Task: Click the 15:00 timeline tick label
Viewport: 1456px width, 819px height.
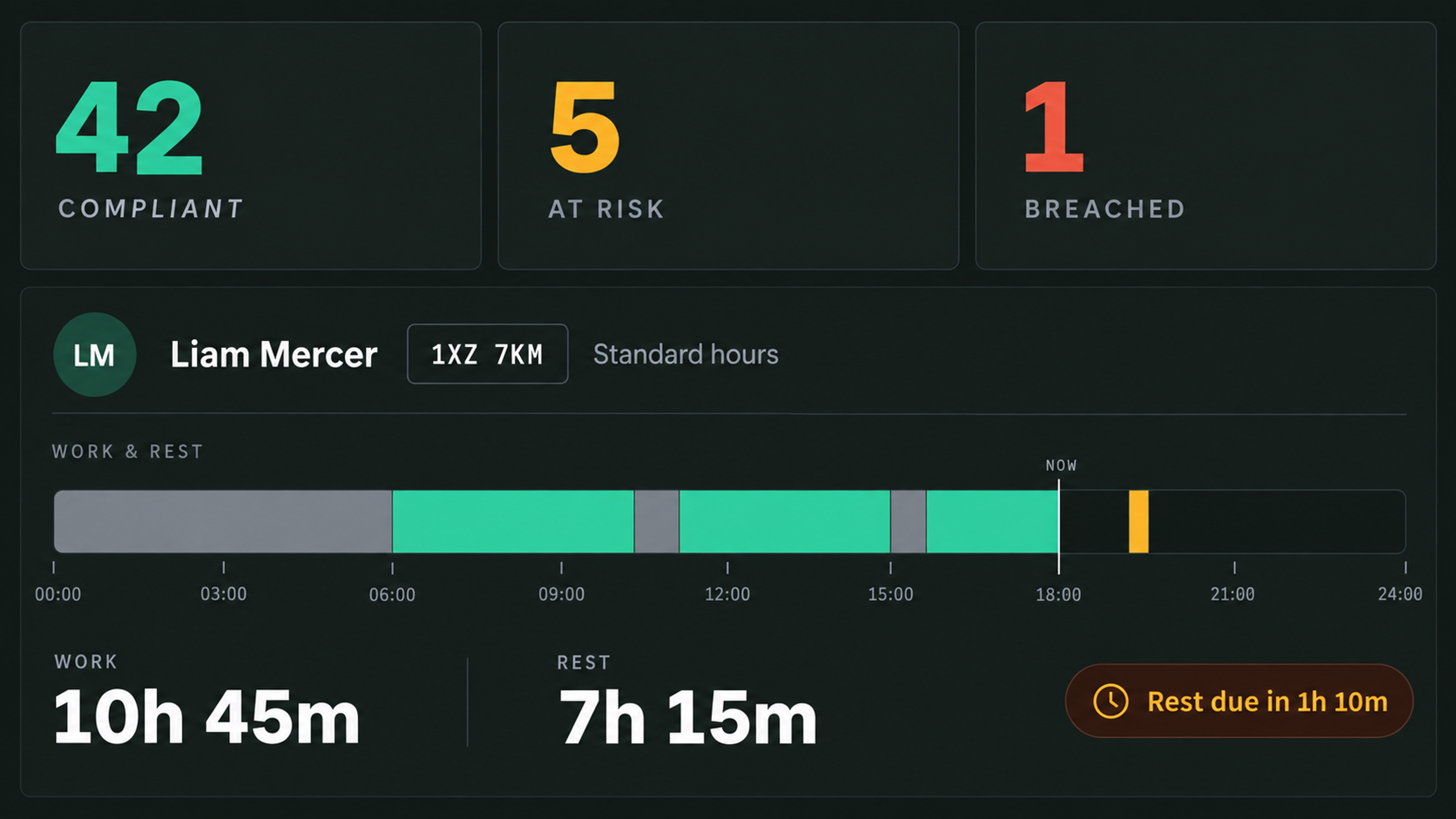Action: coord(890,594)
